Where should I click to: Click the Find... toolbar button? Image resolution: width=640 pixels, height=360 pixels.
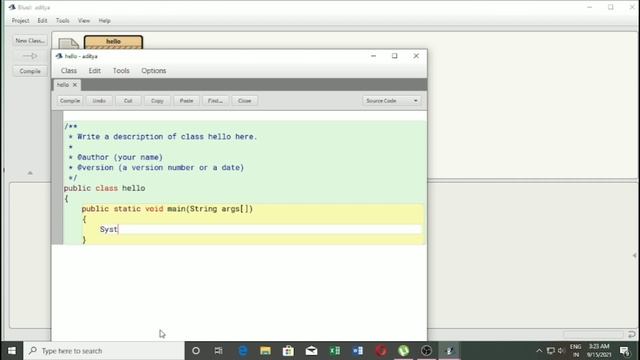click(216, 100)
